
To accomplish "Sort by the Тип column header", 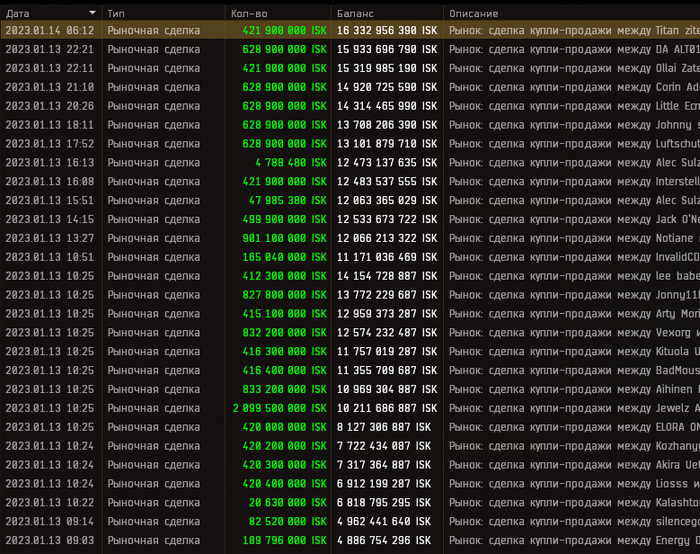I will coord(116,14).
